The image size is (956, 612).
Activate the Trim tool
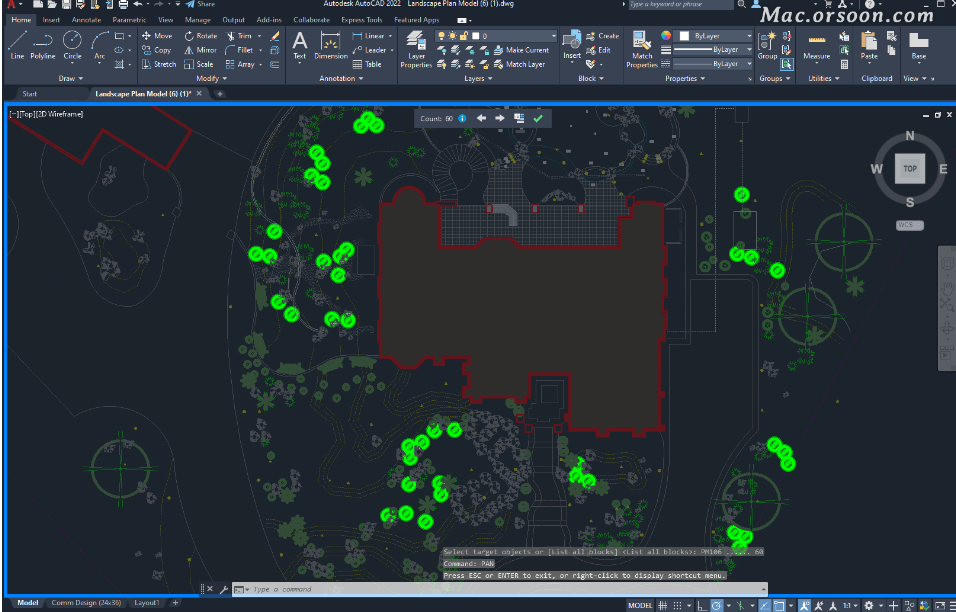point(238,36)
